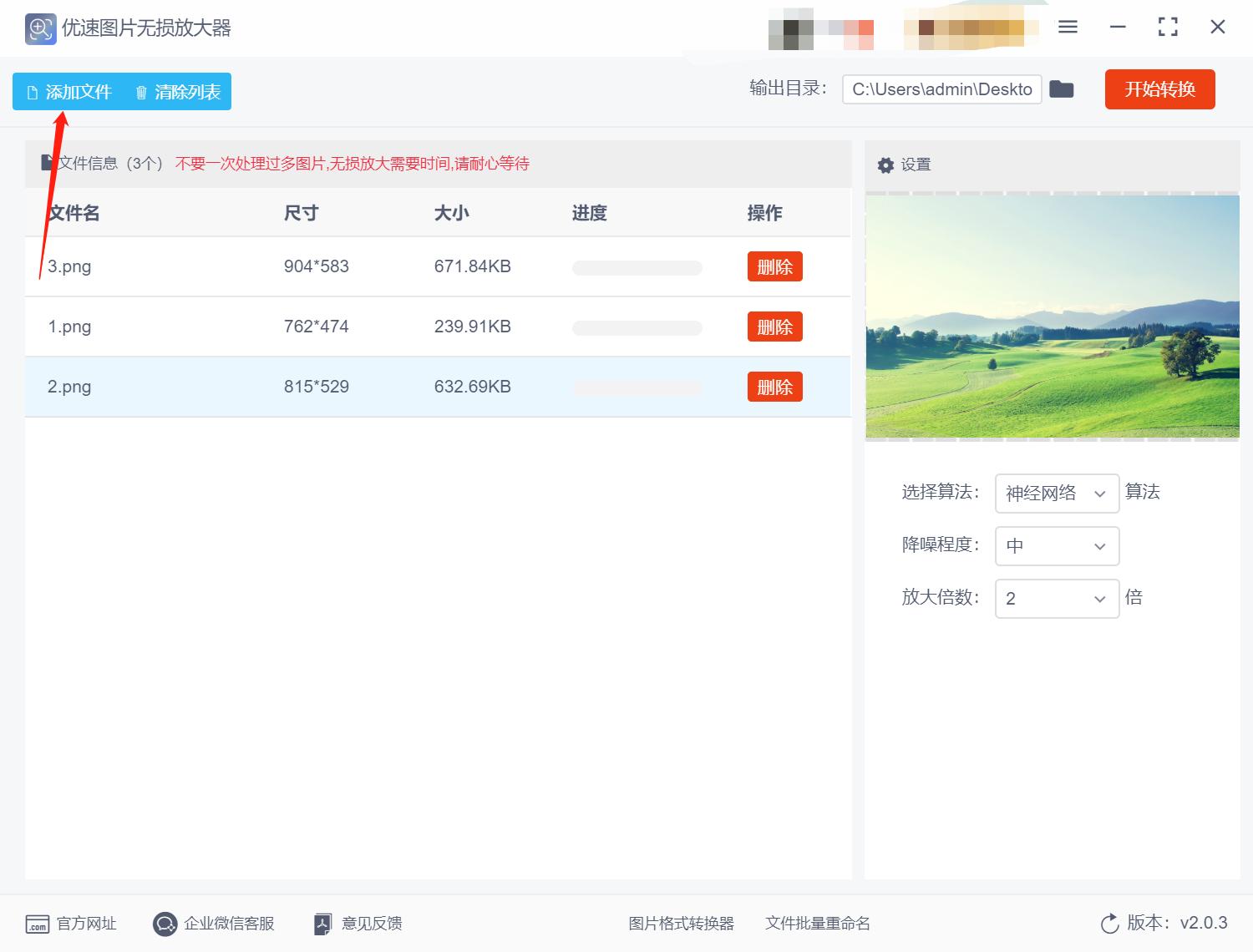Click the 开始转换 conversion button
Screen dimensions: 1253x952
click(x=1159, y=89)
